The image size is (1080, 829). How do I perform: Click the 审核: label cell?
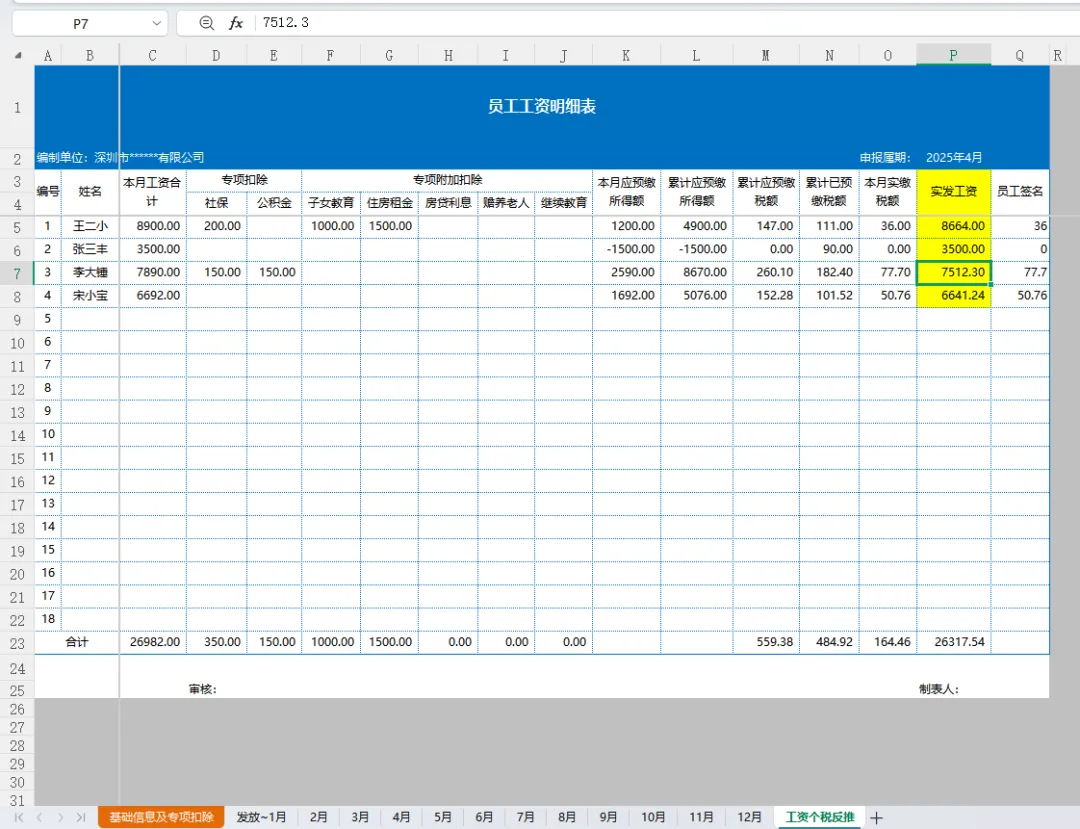tap(202, 689)
